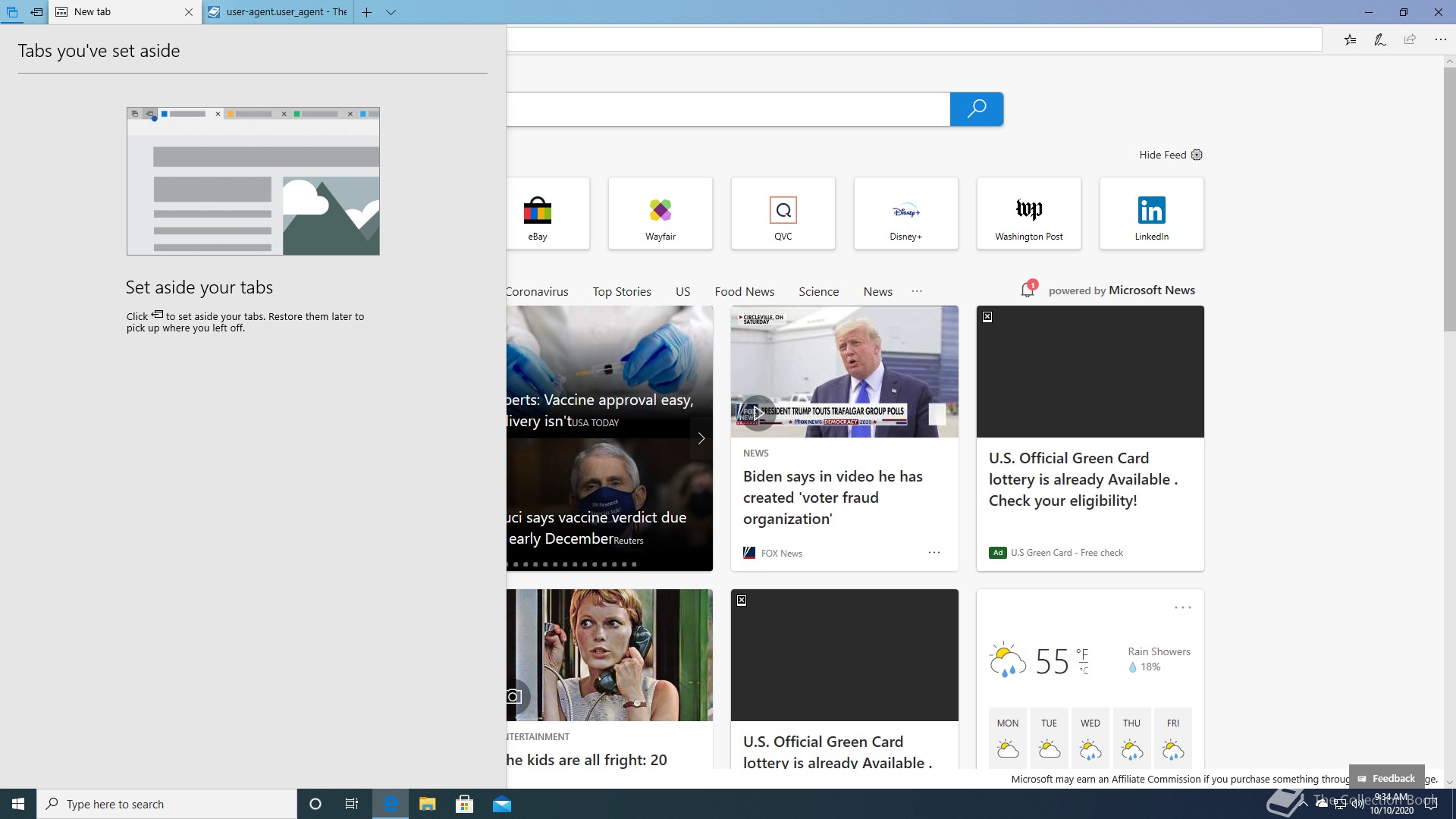Open U.S. Green Card Free check ad link

(x=1067, y=553)
